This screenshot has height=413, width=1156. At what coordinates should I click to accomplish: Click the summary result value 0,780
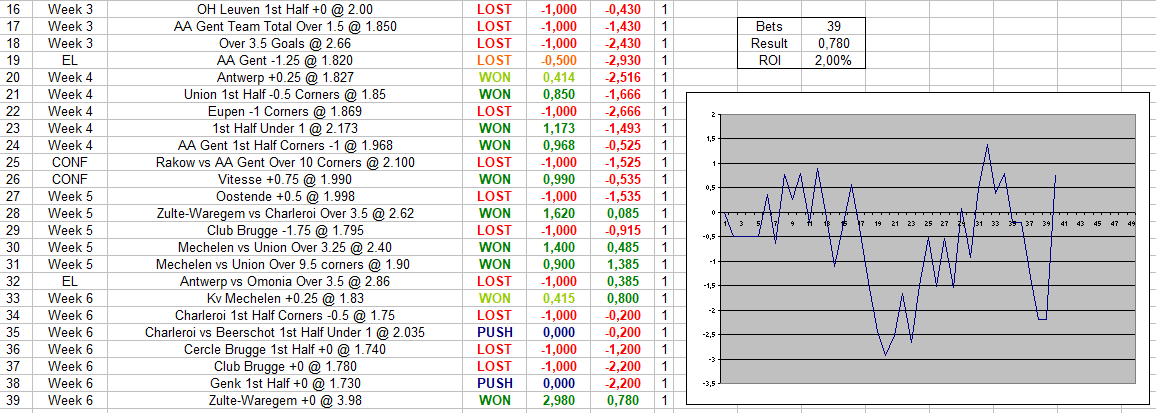tap(833, 44)
